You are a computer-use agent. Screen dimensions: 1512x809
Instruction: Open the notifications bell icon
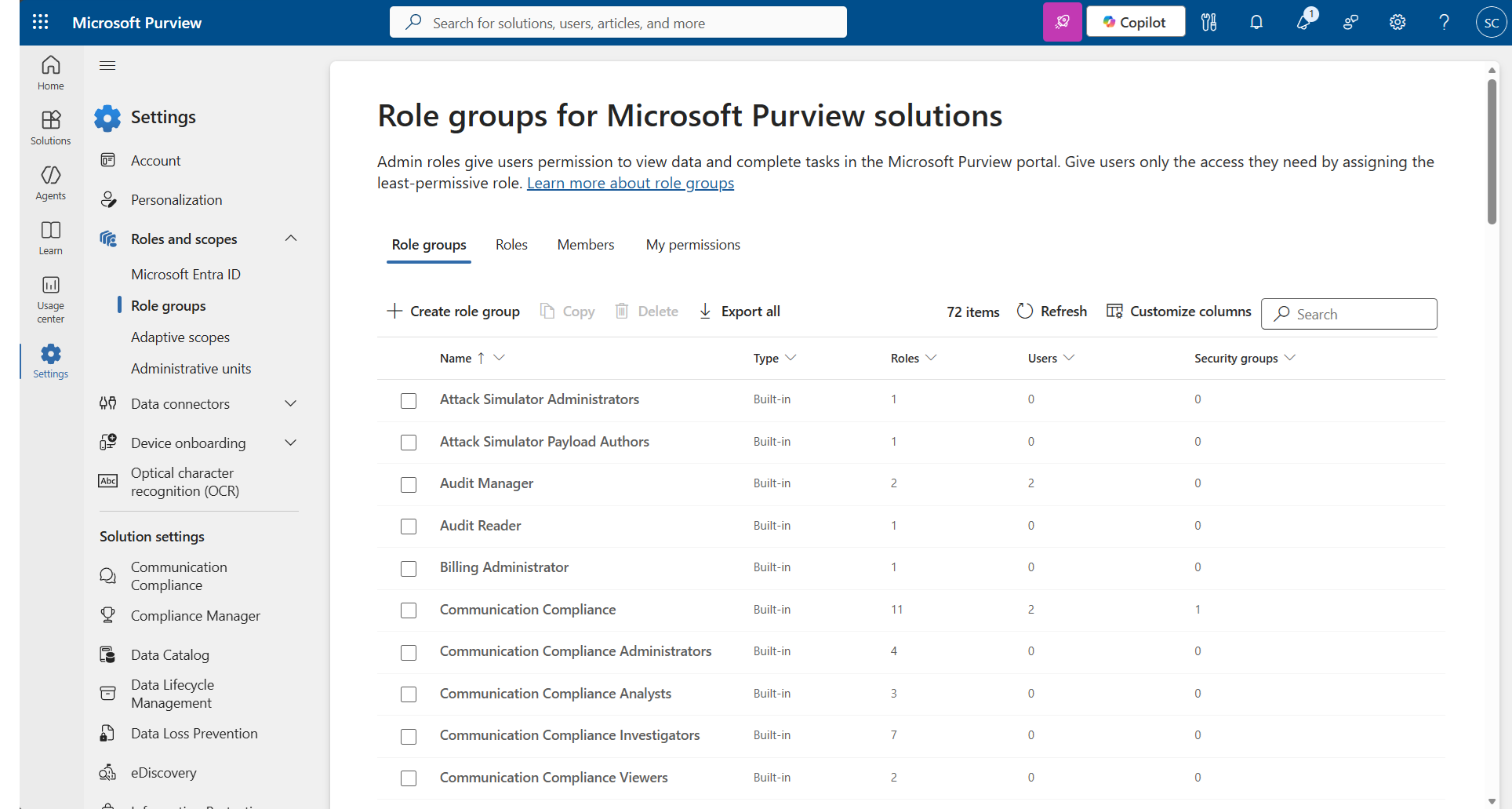[1256, 22]
